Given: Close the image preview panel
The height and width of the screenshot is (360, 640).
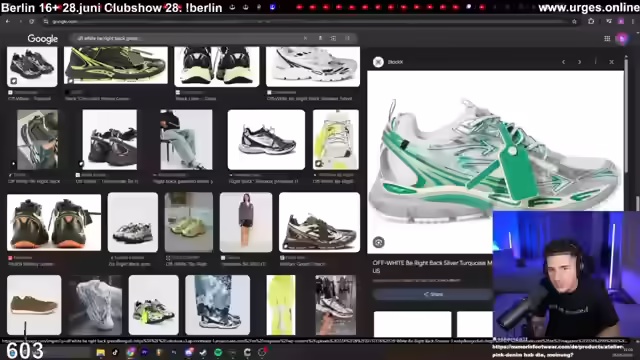Looking at the screenshot, I should click(x=611, y=62).
